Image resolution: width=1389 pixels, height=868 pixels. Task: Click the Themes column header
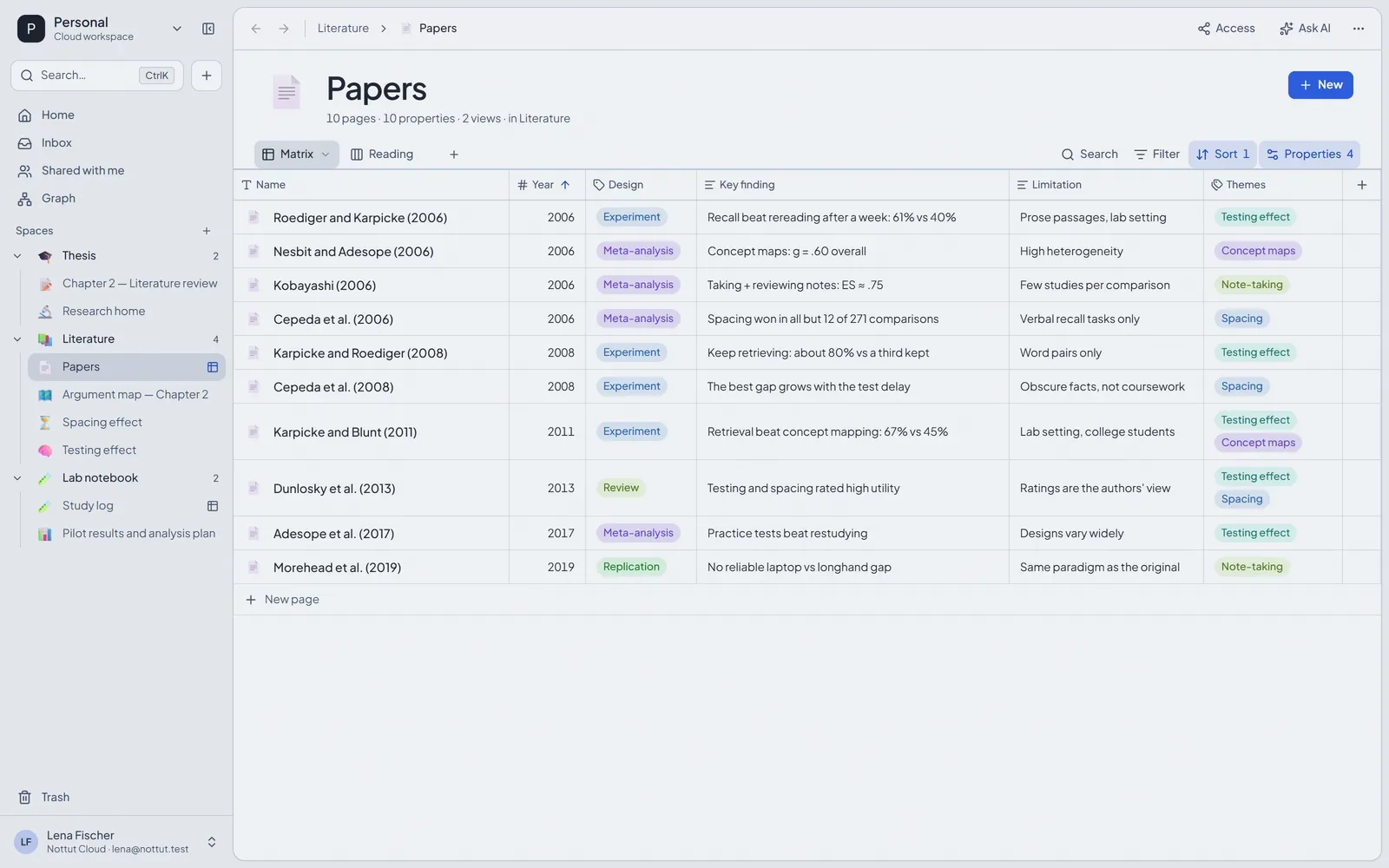click(x=1274, y=185)
